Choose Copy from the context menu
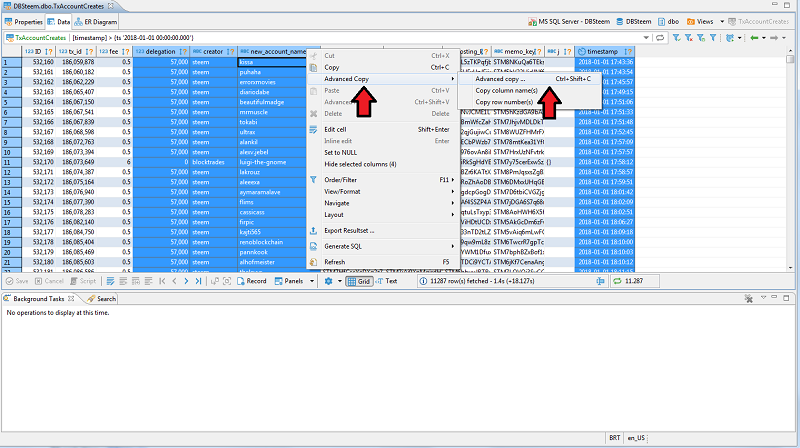The width and height of the screenshot is (800, 448). click(383, 67)
